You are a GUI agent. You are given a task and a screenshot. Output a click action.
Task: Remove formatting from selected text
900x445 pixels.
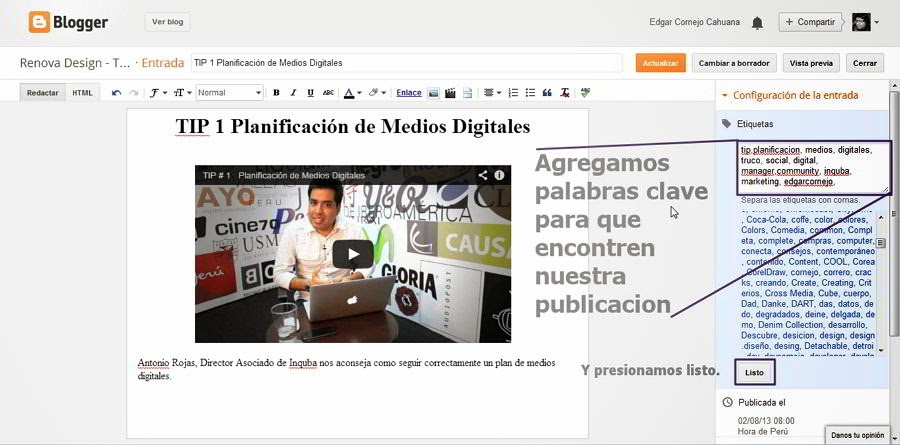pos(565,92)
